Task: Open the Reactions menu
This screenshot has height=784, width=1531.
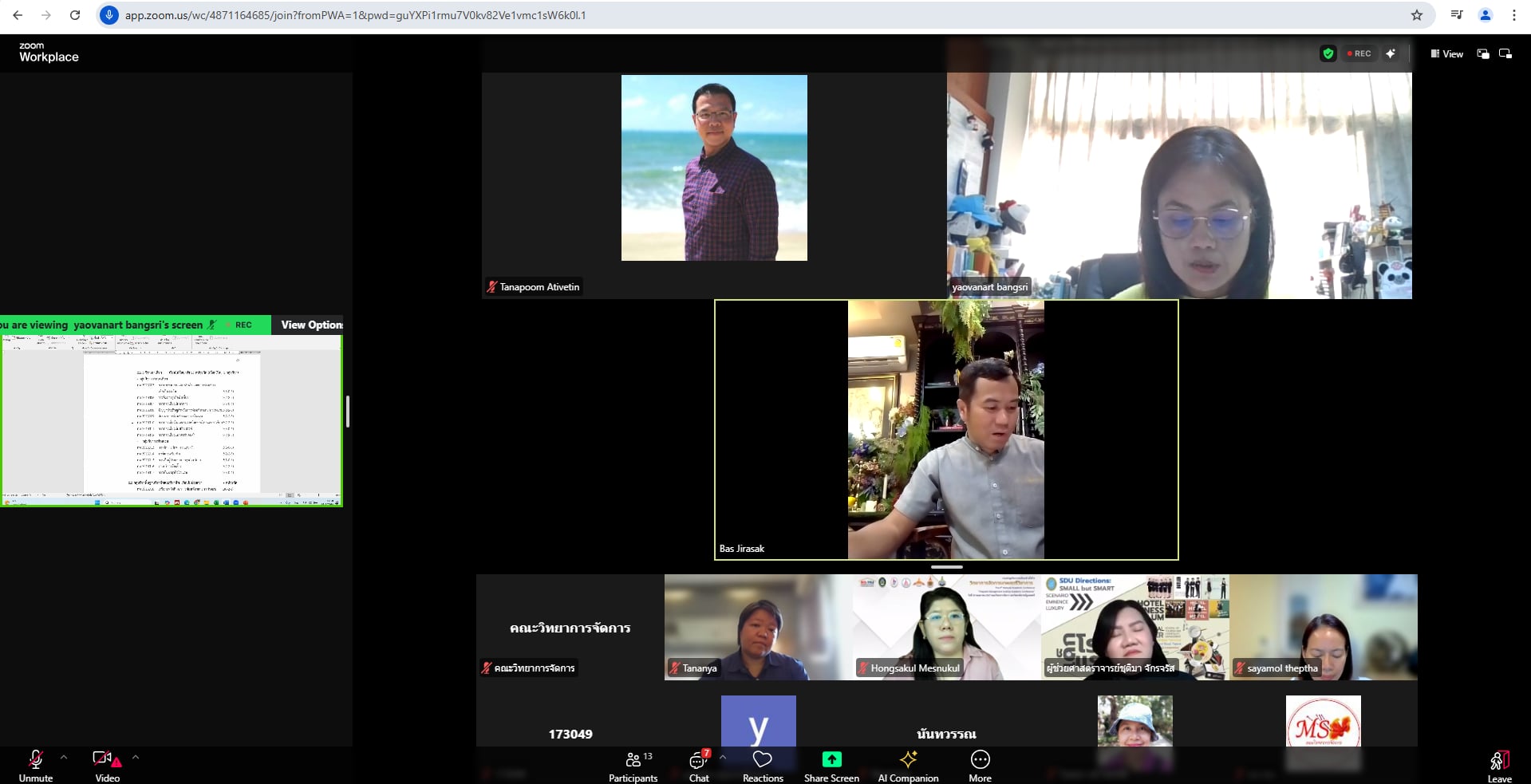Action: click(x=763, y=766)
